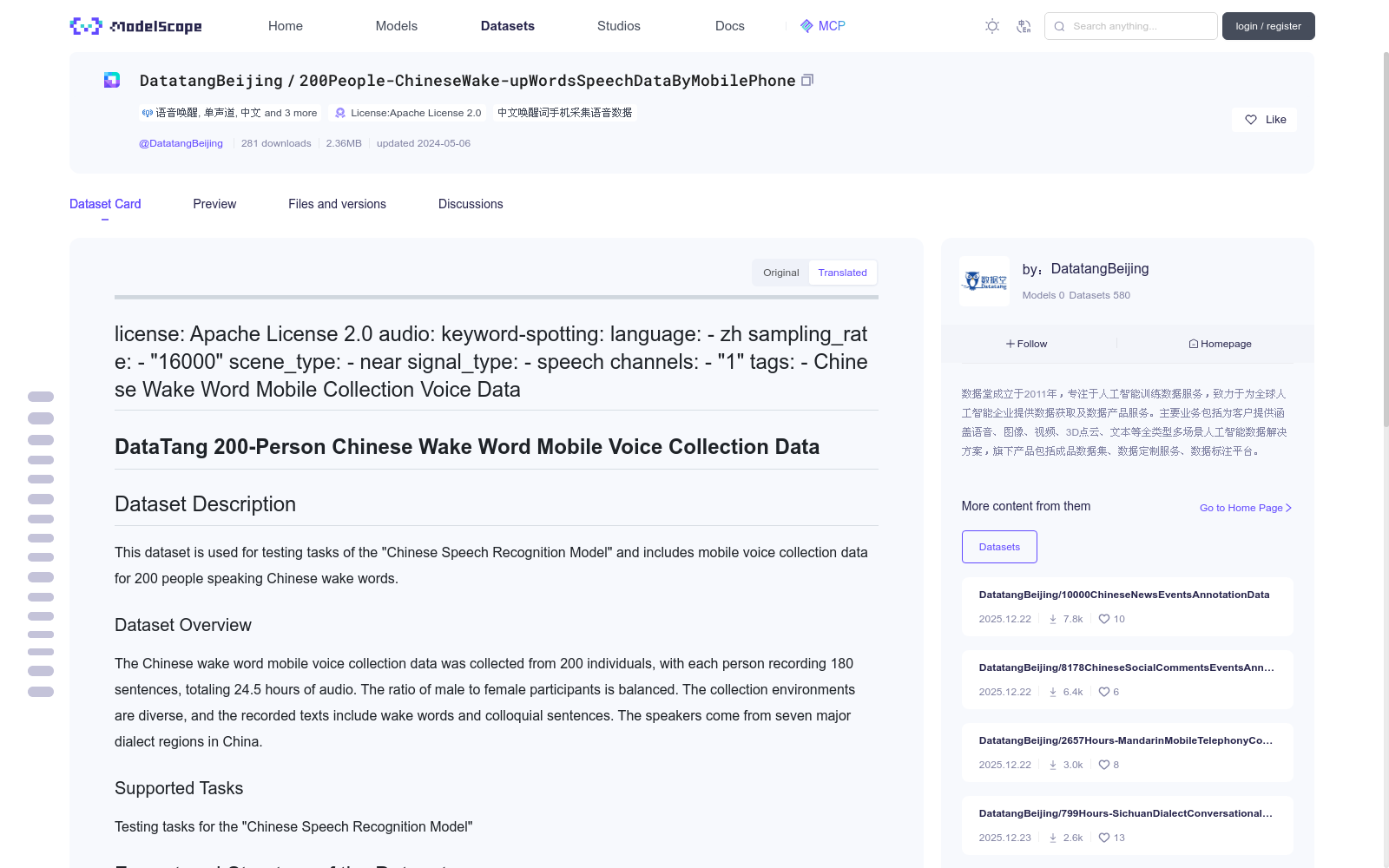
Task: Click the MCP diamond icon
Action: [x=806, y=26]
